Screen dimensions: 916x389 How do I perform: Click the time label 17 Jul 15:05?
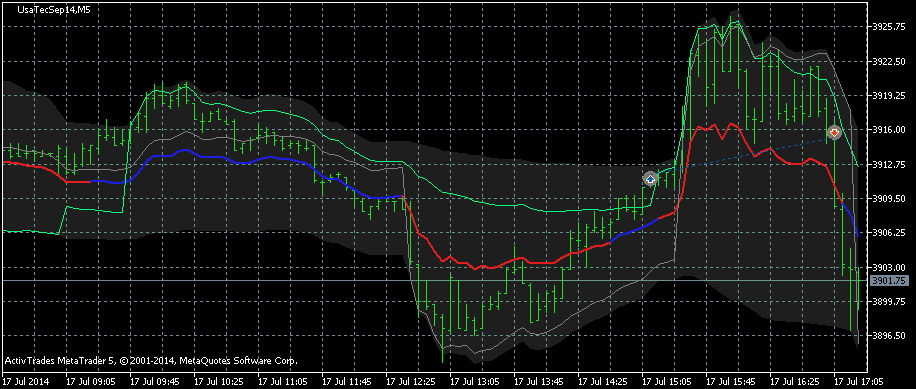[667, 381]
